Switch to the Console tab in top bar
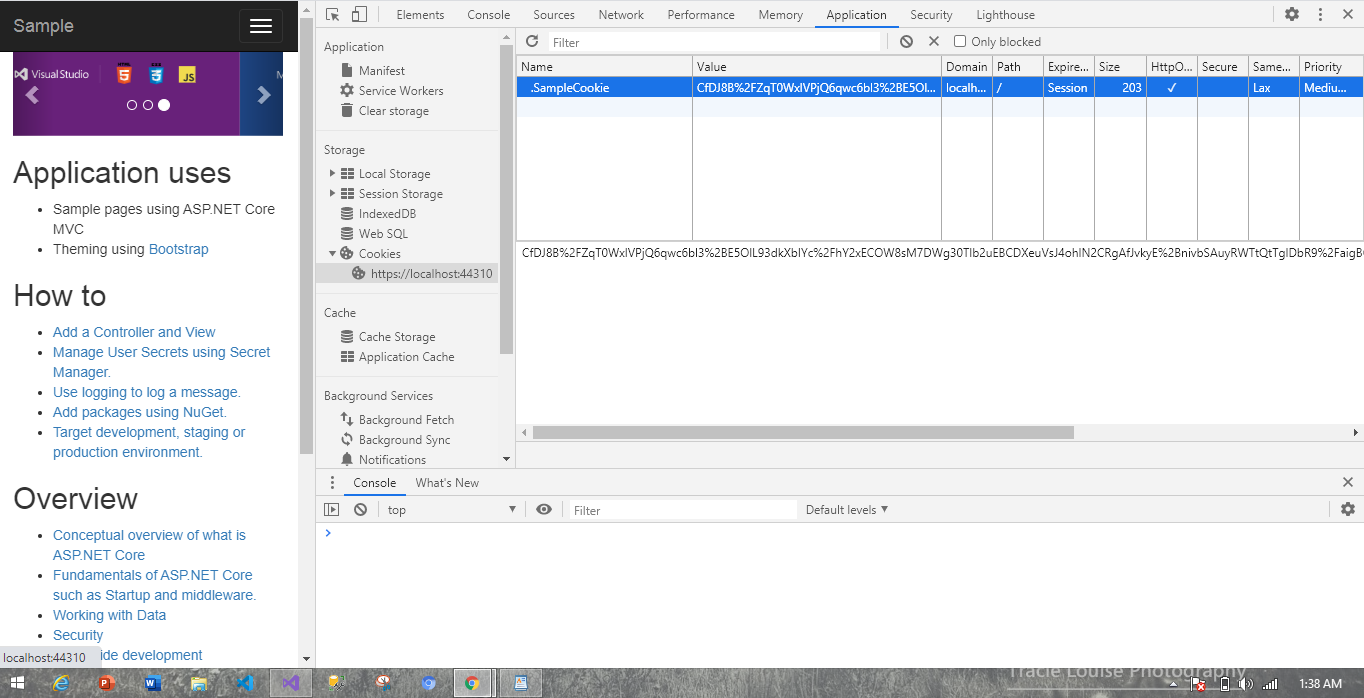 pos(489,15)
